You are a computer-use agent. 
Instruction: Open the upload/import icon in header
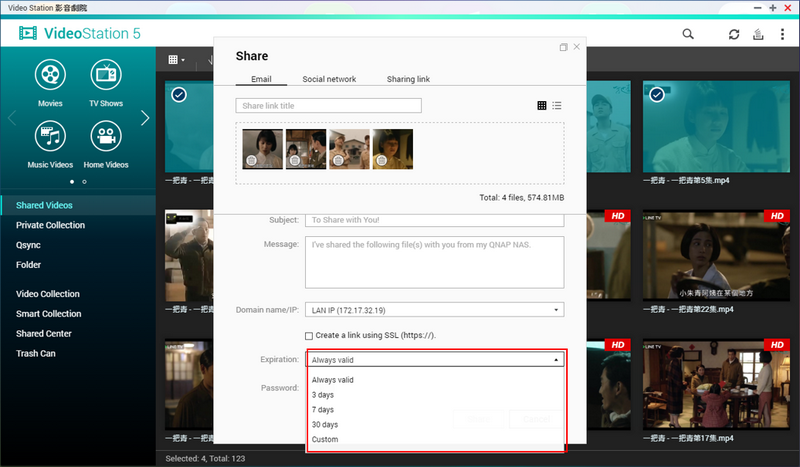758,34
